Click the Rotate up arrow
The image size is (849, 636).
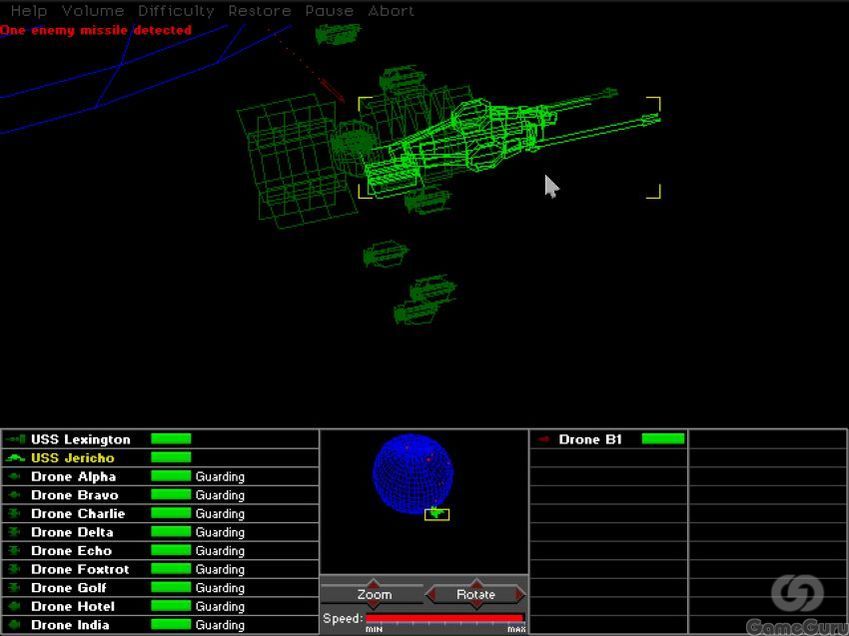pyautogui.click(x=476, y=583)
